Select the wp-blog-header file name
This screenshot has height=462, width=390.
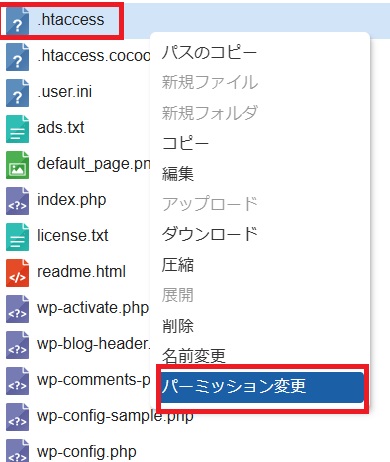94,344
